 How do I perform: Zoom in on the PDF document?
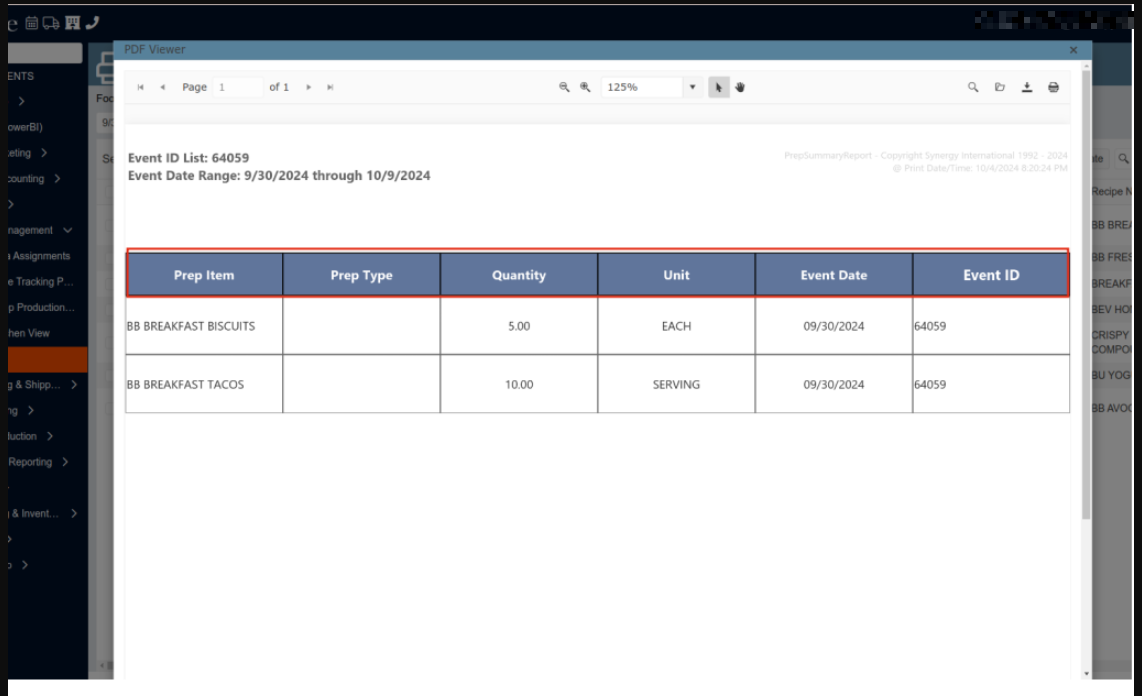pos(586,87)
